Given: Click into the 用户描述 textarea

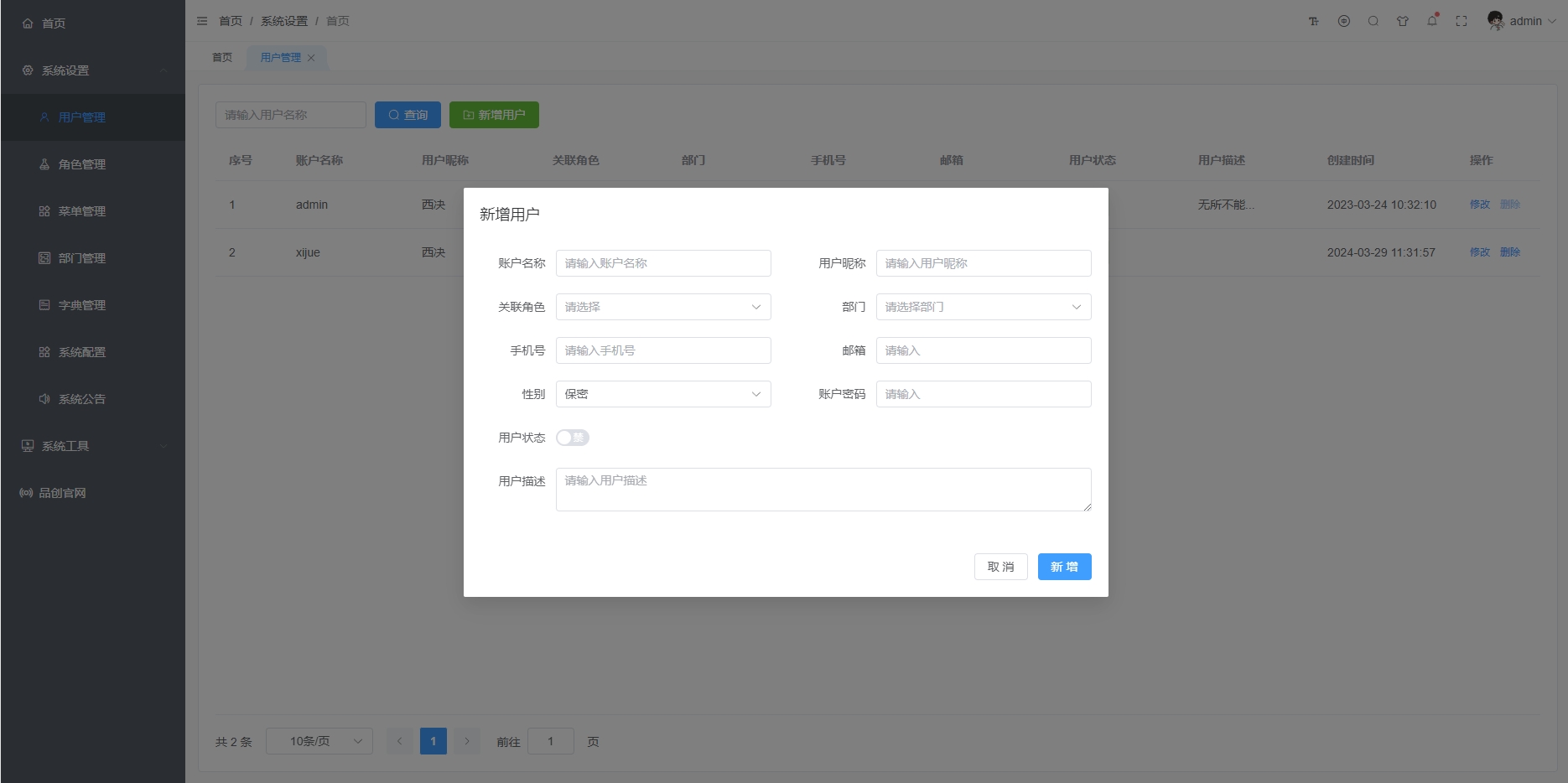Looking at the screenshot, I should pyautogui.click(x=823, y=490).
